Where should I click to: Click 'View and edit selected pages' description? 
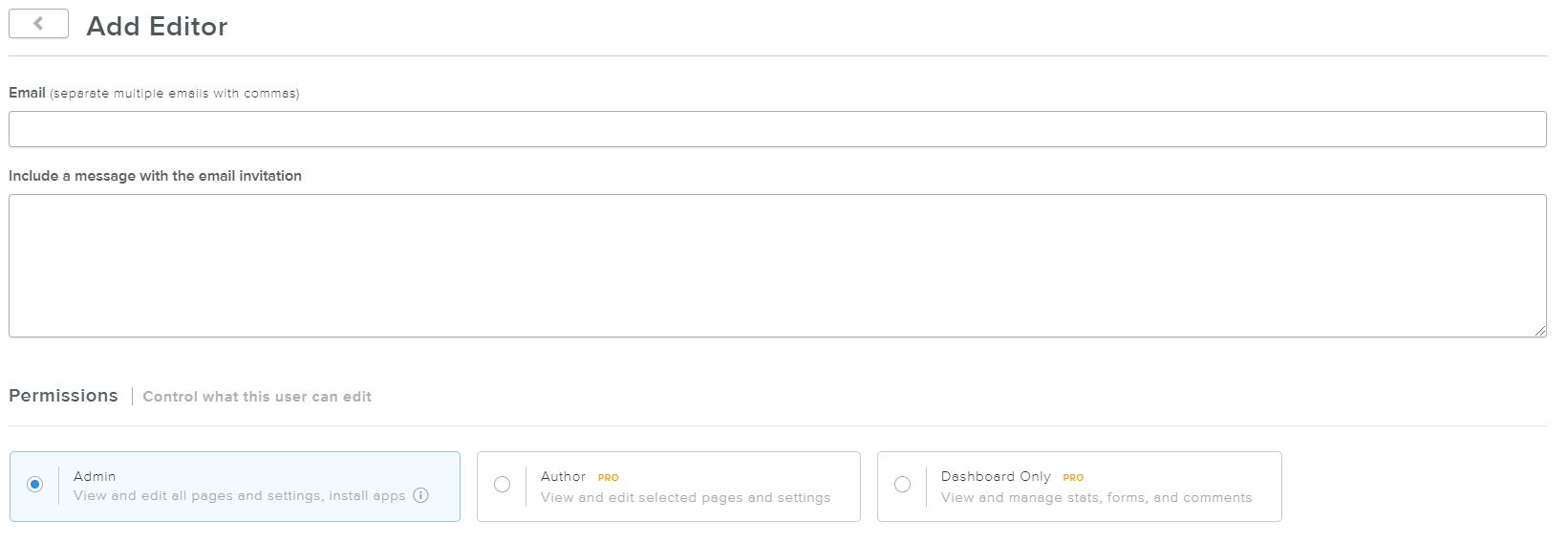pos(685,497)
